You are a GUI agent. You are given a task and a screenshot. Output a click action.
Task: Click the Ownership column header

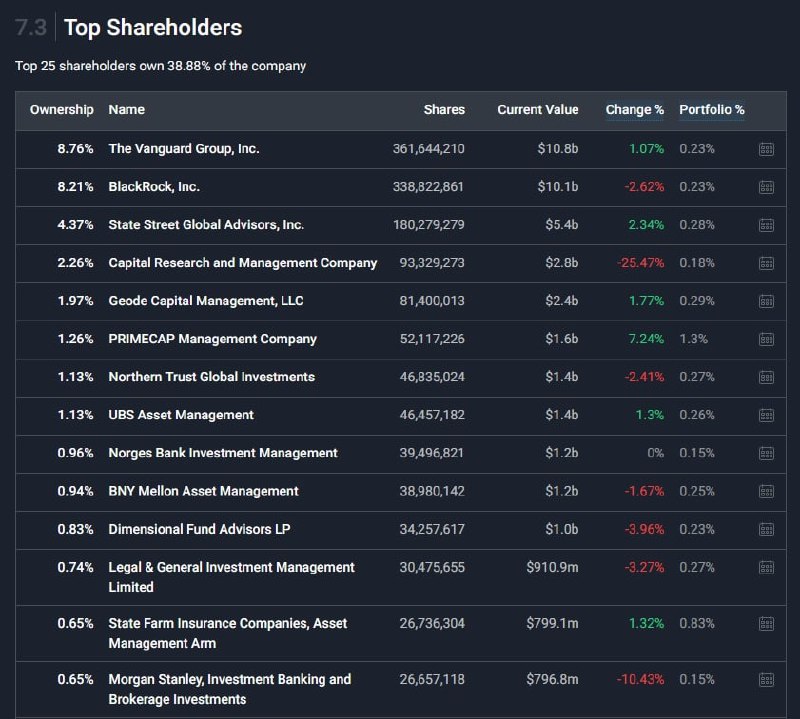[x=62, y=110]
